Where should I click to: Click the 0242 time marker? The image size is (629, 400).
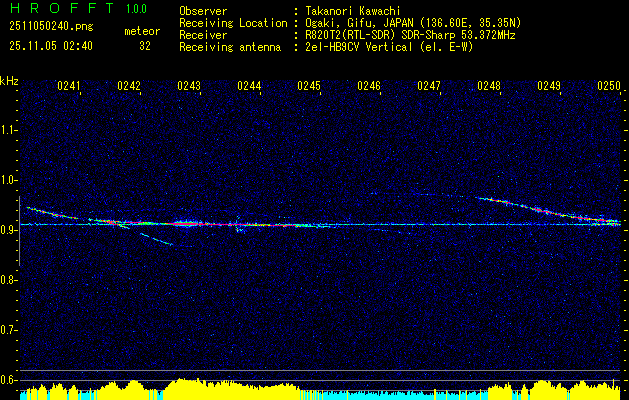(x=129, y=86)
